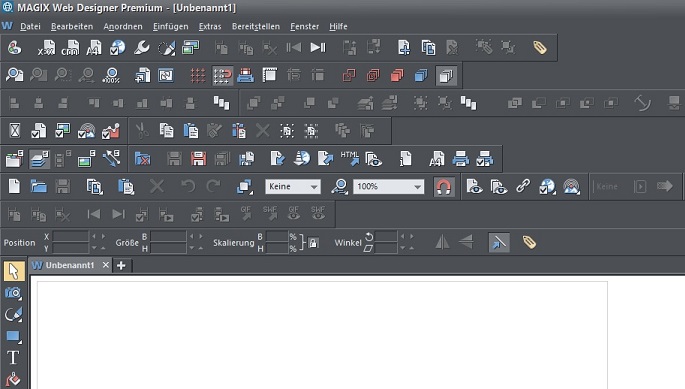685x389 pixels.
Task: Open the zoom tool flyout
Action: point(339,187)
